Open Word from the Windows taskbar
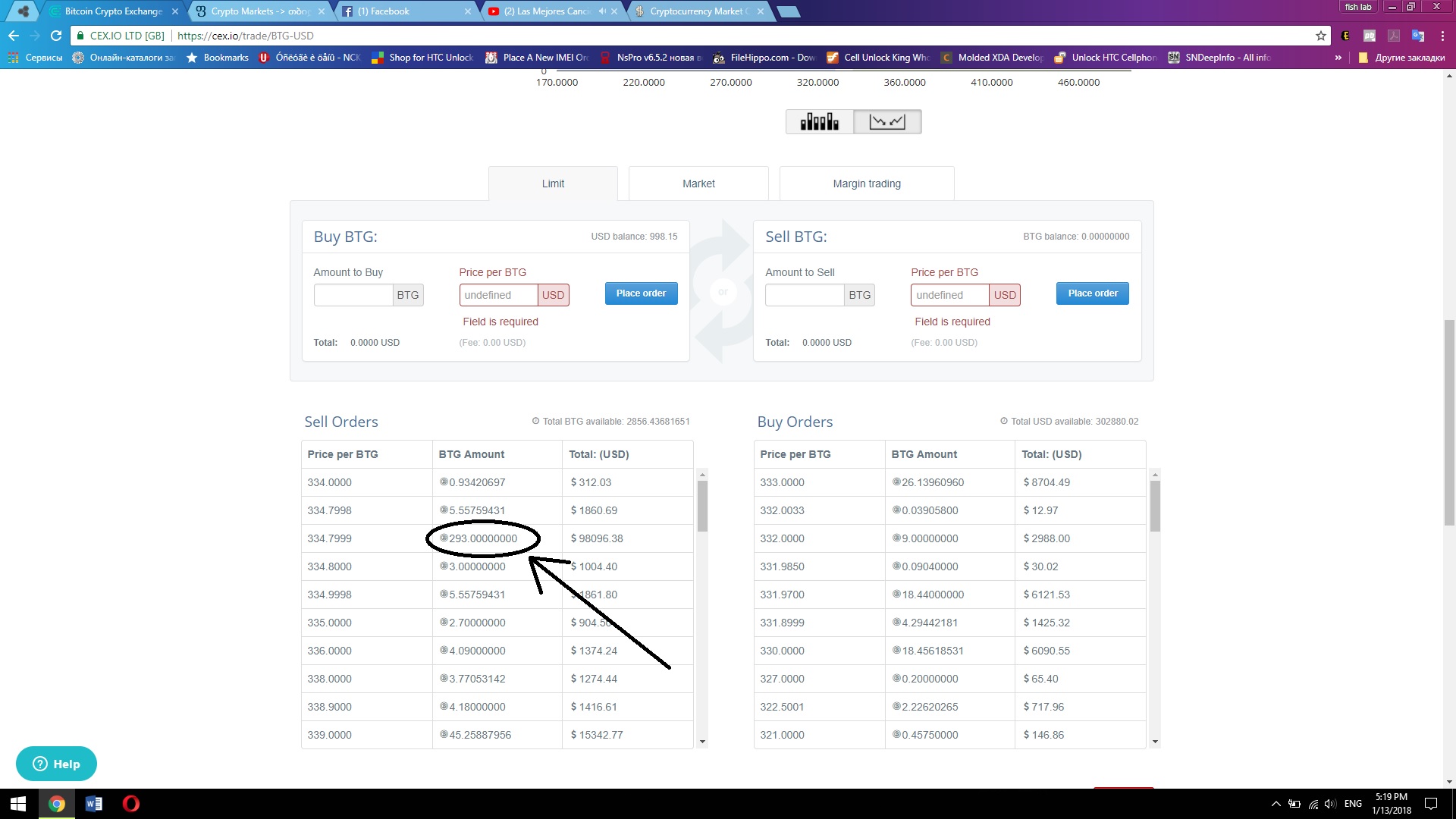The image size is (1456, 819). 94,804
